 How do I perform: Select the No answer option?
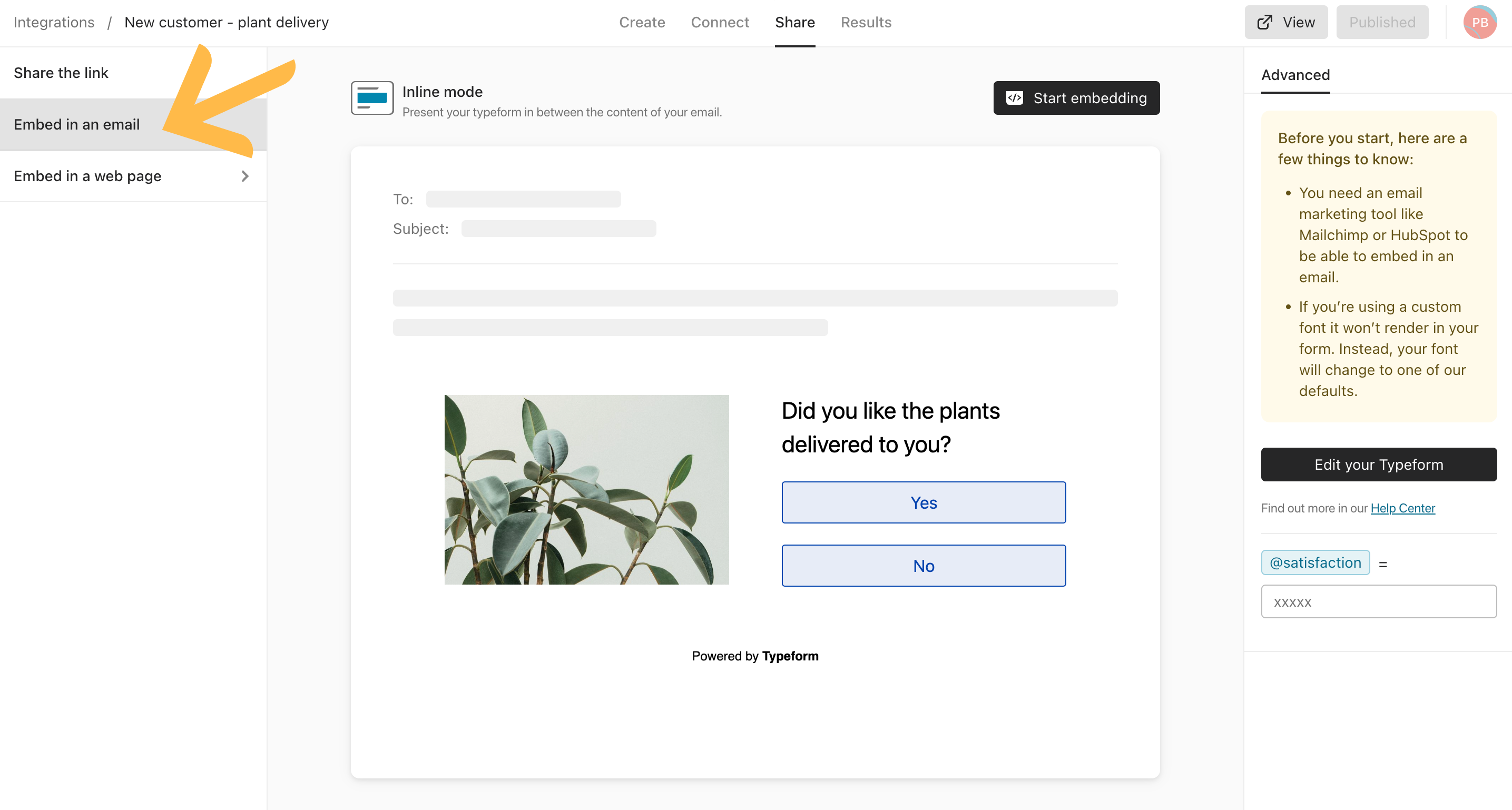point(922,565)
